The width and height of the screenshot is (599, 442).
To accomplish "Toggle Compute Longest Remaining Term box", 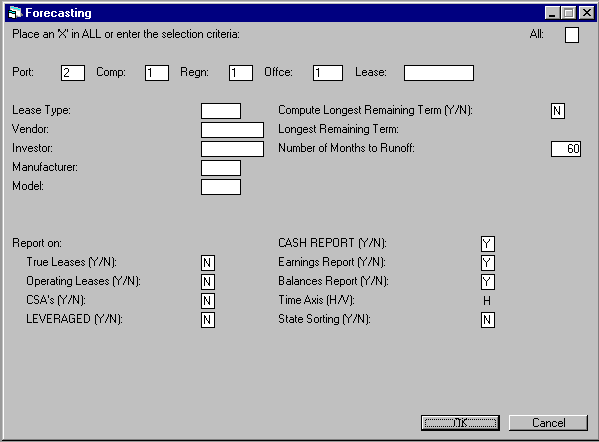I will 558,111.
